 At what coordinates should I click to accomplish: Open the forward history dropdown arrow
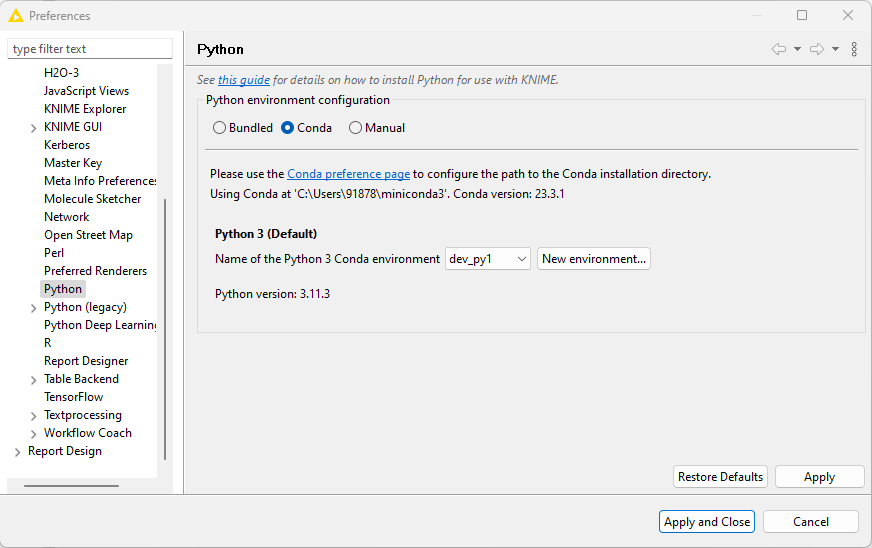coord(835,50)
